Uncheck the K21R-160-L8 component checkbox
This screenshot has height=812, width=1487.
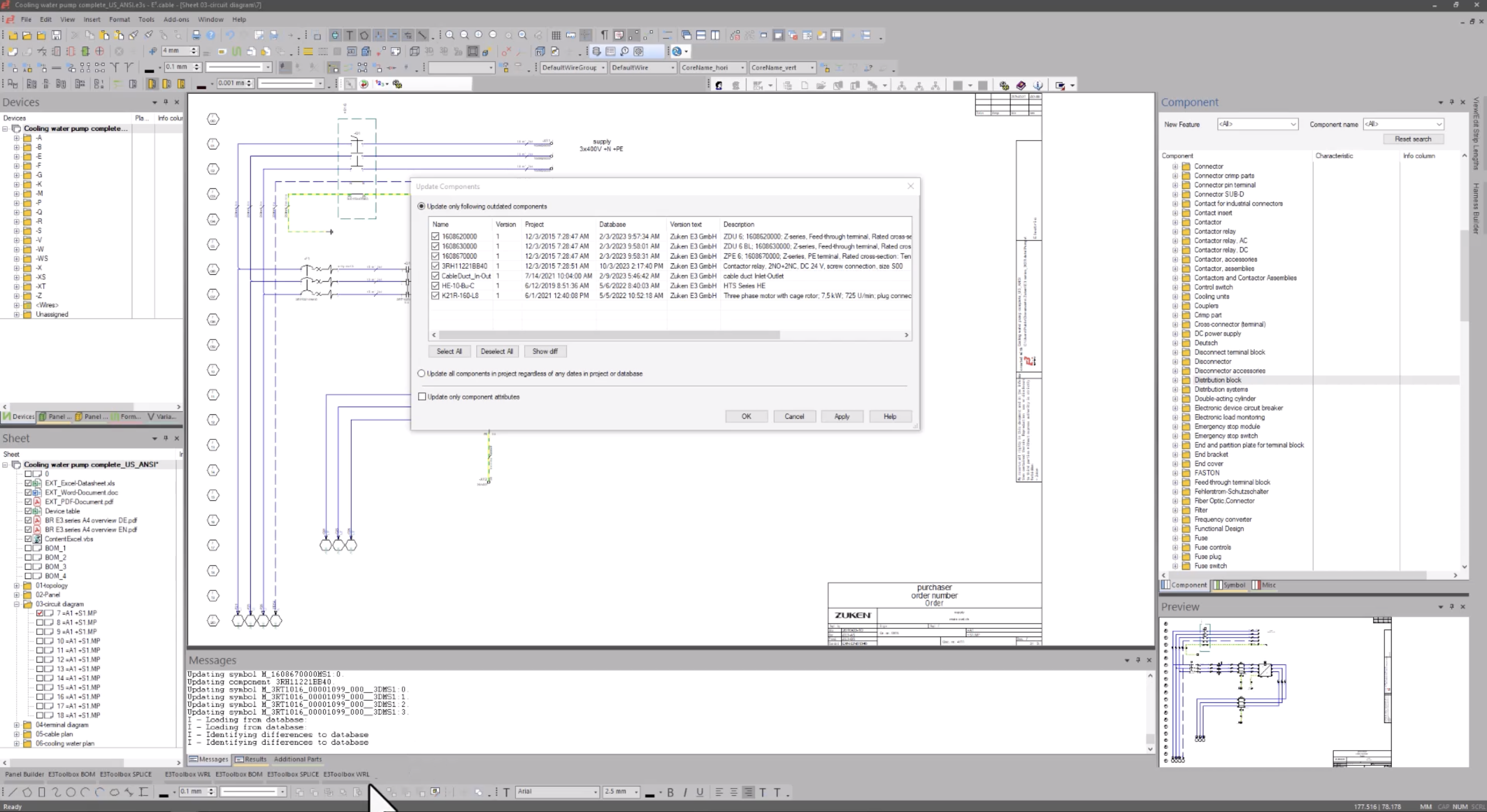(x=435, y=295)
